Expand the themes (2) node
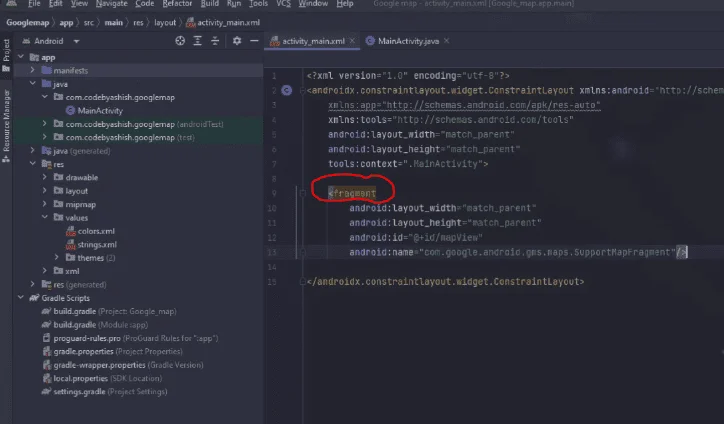 [x=57, y=258]
